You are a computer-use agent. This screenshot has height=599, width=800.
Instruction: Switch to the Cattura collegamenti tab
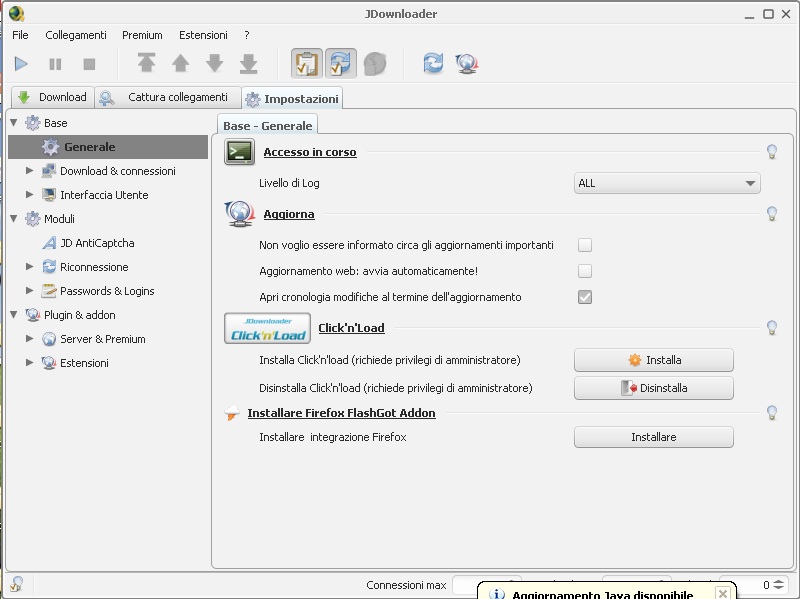tap(167, 97)
